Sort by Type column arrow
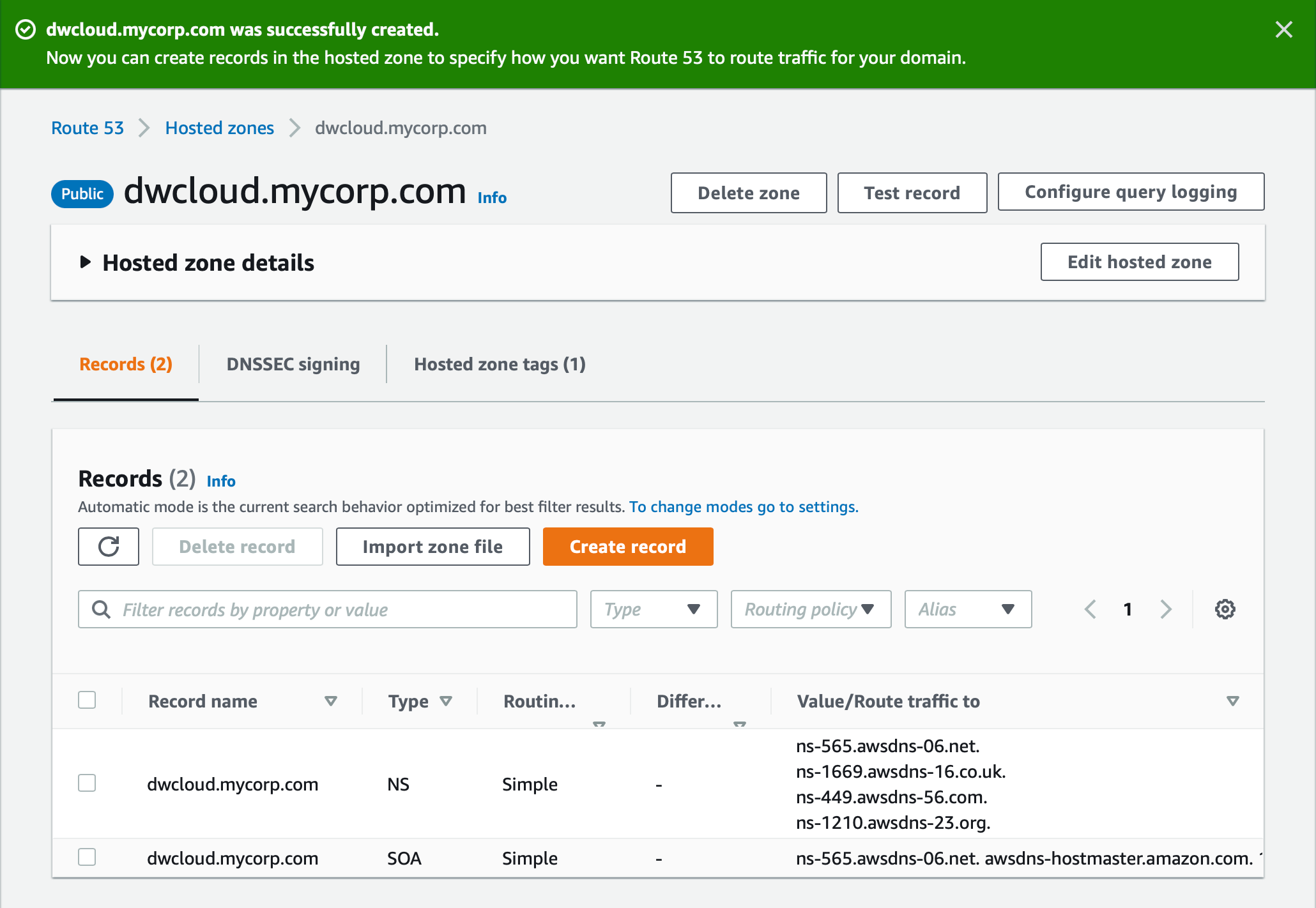 click(x=446, y=701)
